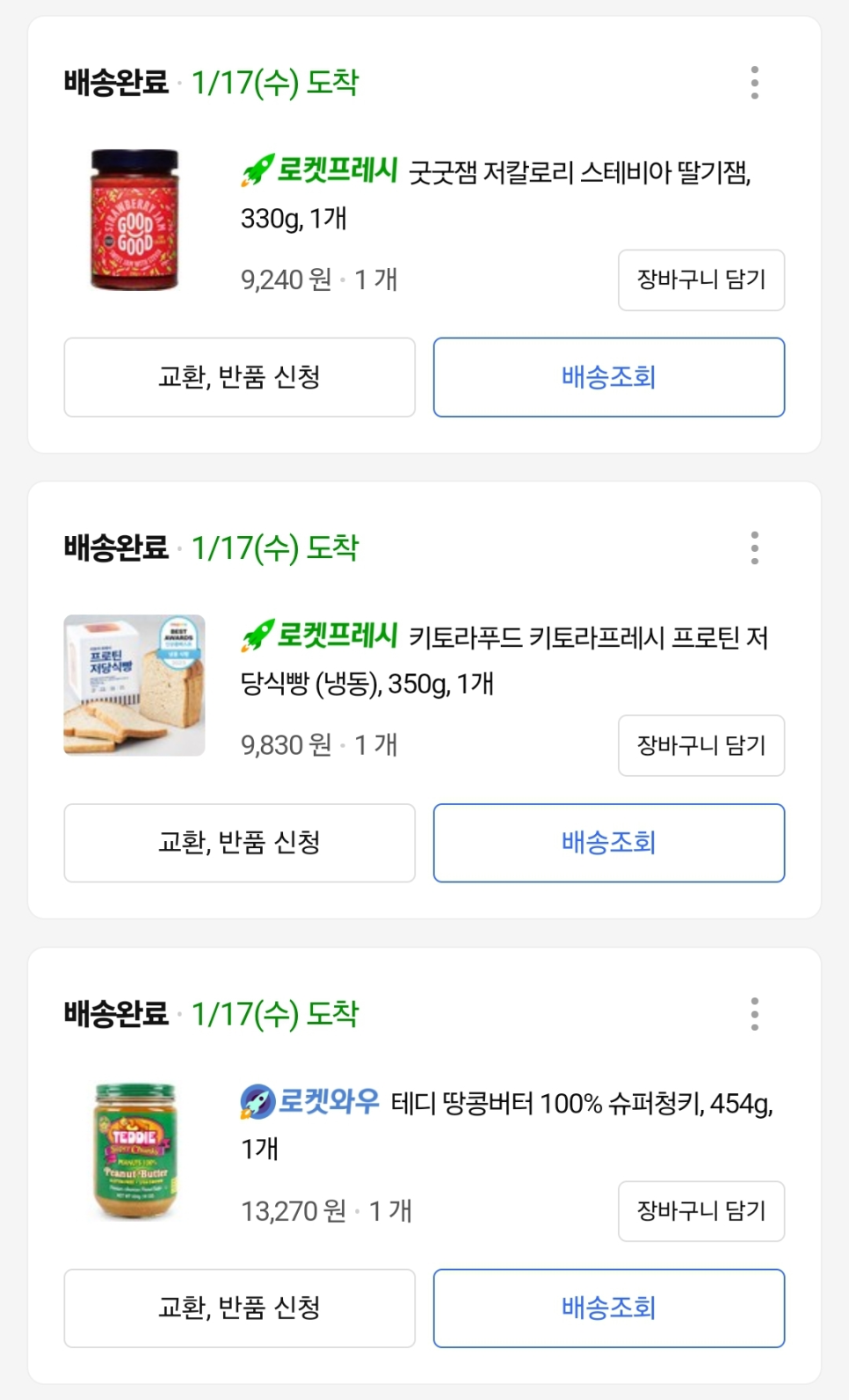The width and height of the screenshot is (849, 1400).
Task: Track delivery (배송조회) for strawberry jam
Action: 608,377
